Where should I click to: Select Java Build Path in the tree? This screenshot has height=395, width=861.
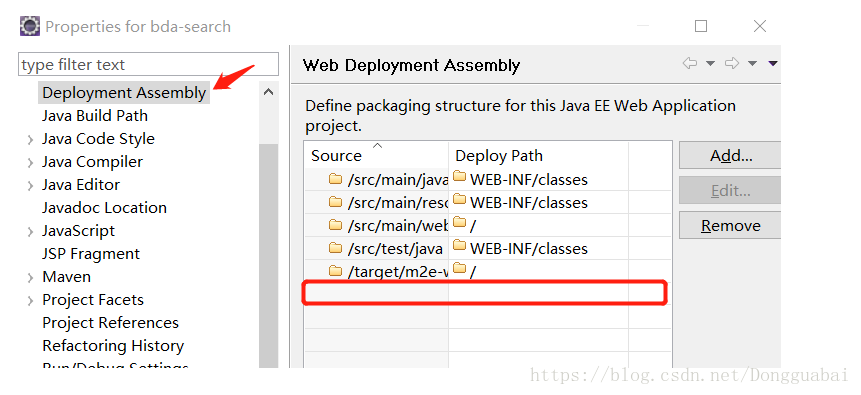95,116
